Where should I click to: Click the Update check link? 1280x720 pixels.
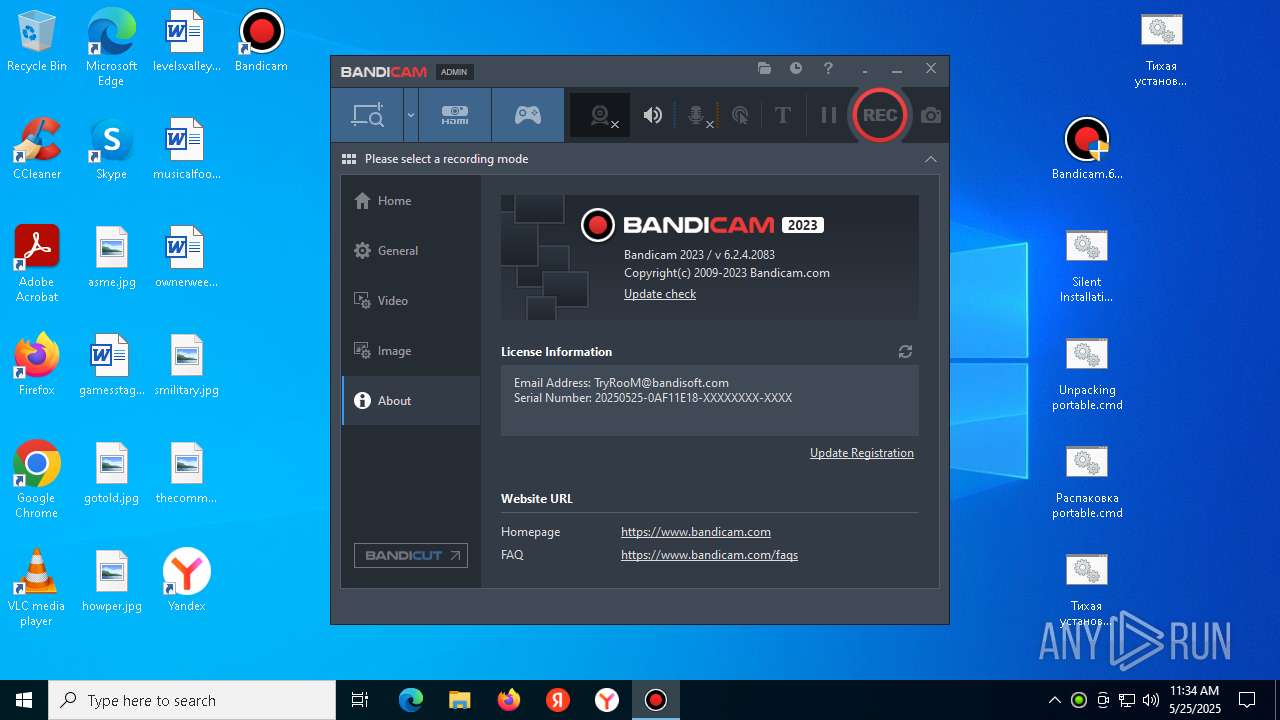(x=660, y=294)
